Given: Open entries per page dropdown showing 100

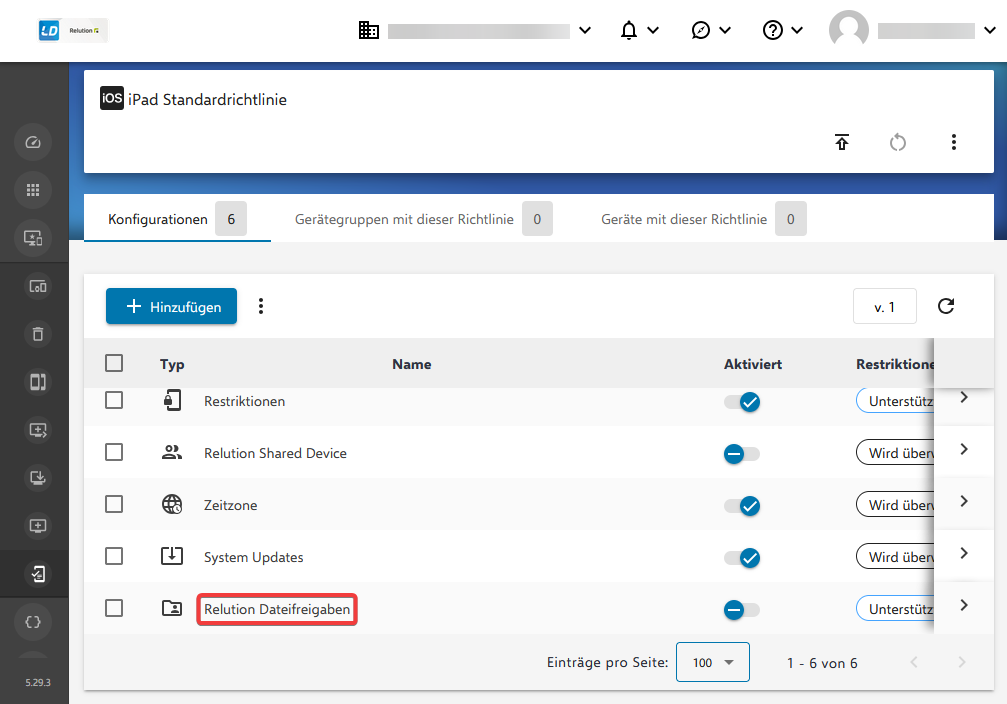Looking at the screenshot, I should [712, 662].
